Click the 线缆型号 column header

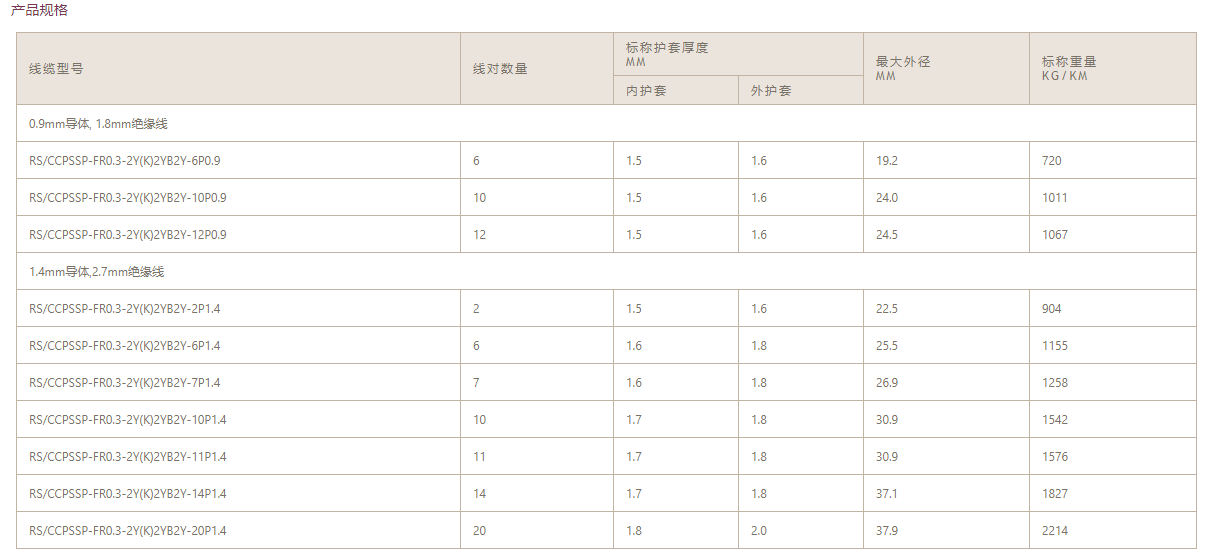[x=56, y=69]
